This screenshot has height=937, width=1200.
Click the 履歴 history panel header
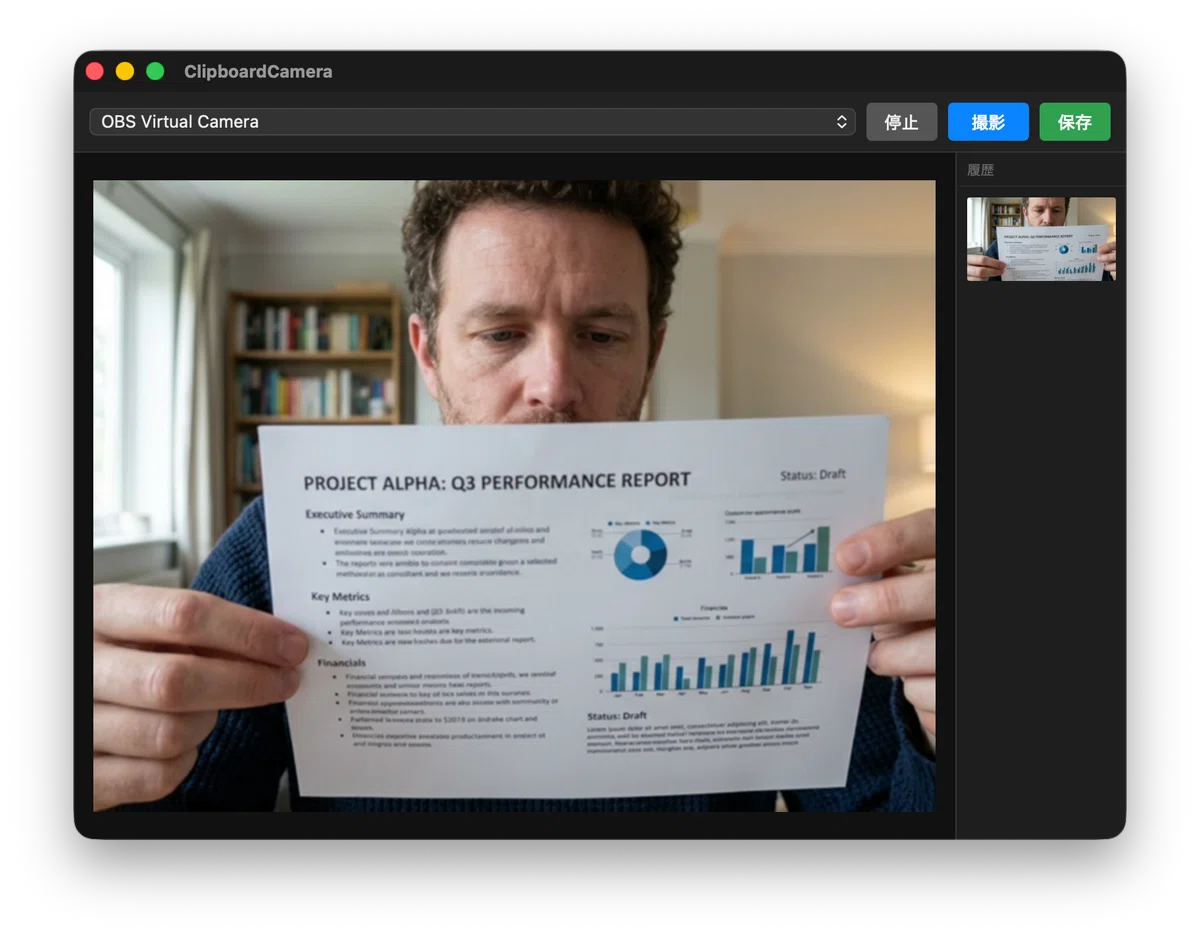(981, 170)
